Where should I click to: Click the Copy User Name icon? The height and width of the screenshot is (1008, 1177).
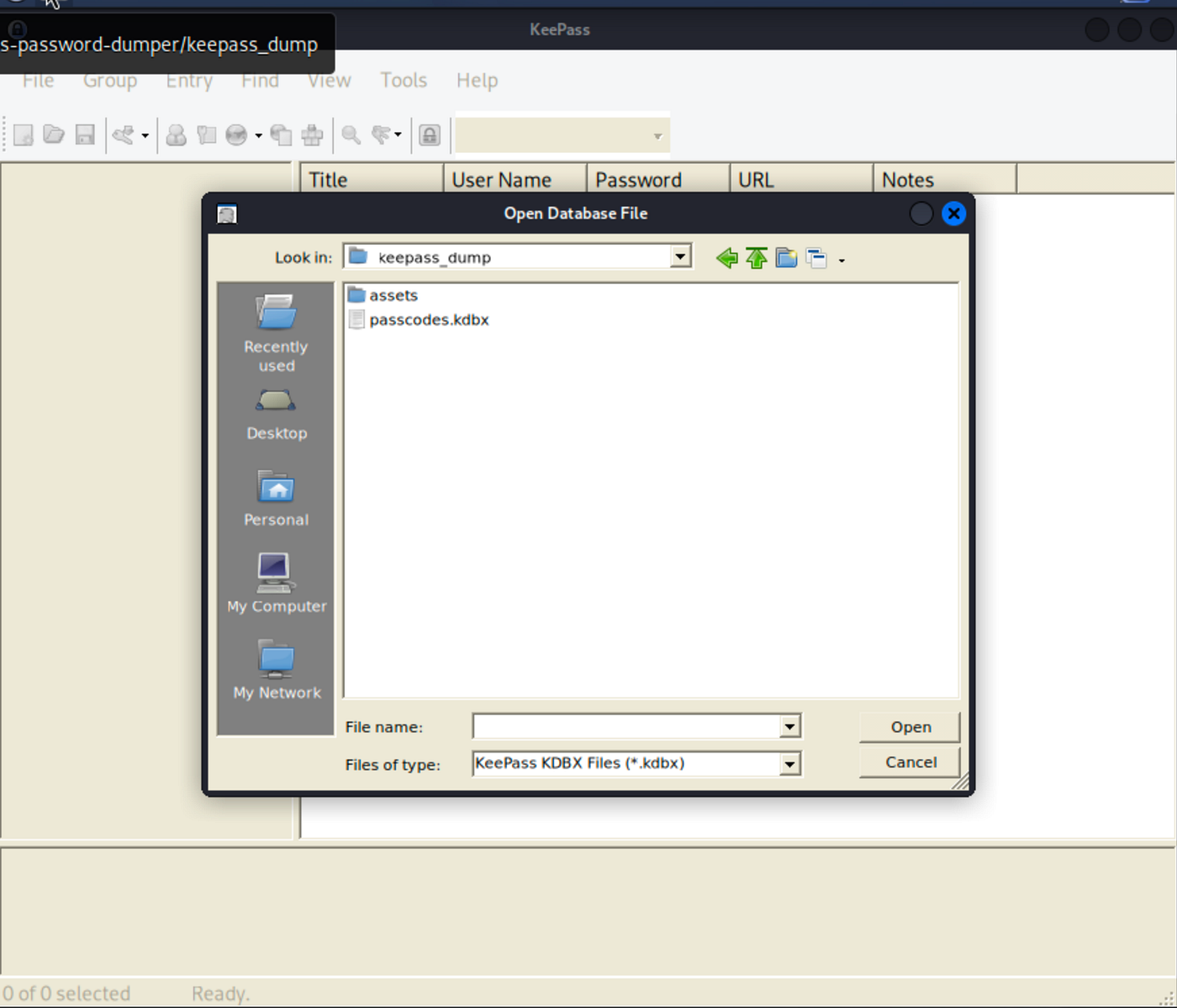(x=176, y=135)
